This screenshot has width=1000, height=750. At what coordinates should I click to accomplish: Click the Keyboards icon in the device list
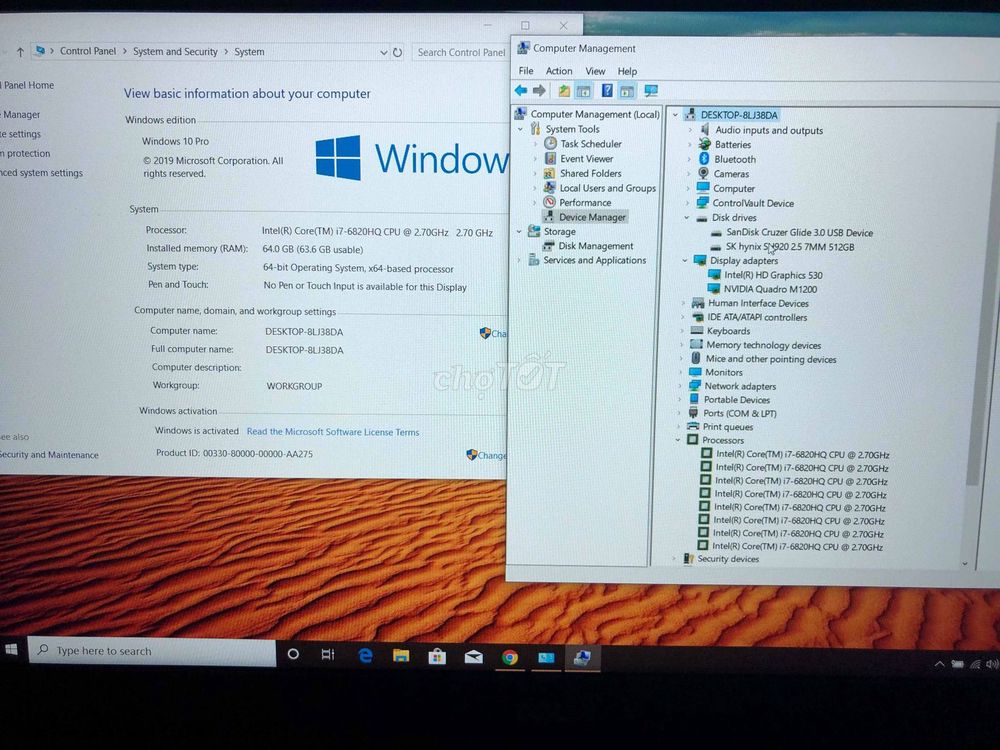(x=697, y=330)
